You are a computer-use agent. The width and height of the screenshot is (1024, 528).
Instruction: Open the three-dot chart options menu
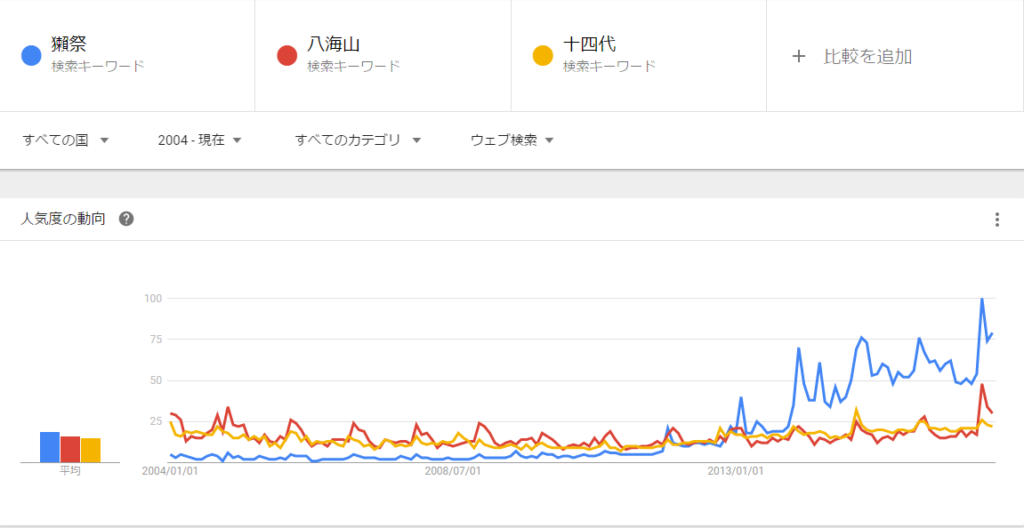click(x=997, y=220)
